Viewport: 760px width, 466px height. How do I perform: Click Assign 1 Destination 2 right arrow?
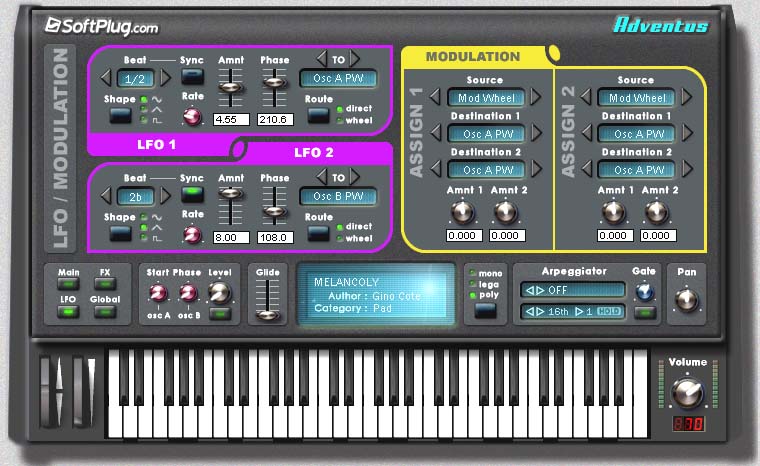pyautogui.click(x=537, y=168)
